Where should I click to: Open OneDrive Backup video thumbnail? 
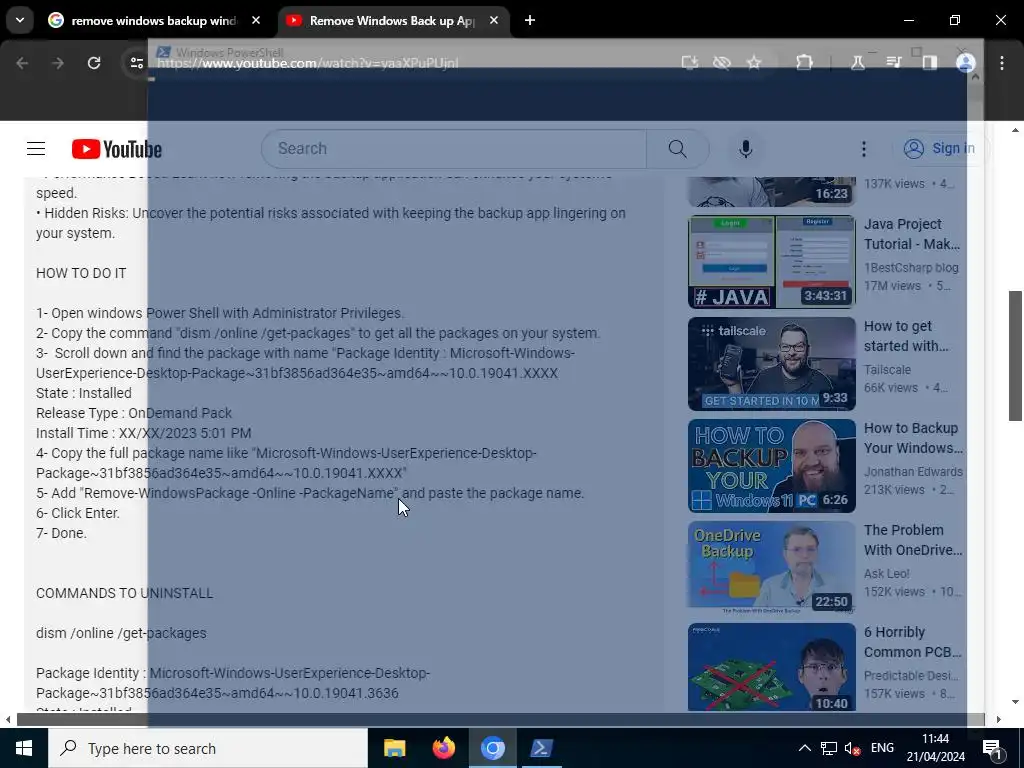point(771,568)
